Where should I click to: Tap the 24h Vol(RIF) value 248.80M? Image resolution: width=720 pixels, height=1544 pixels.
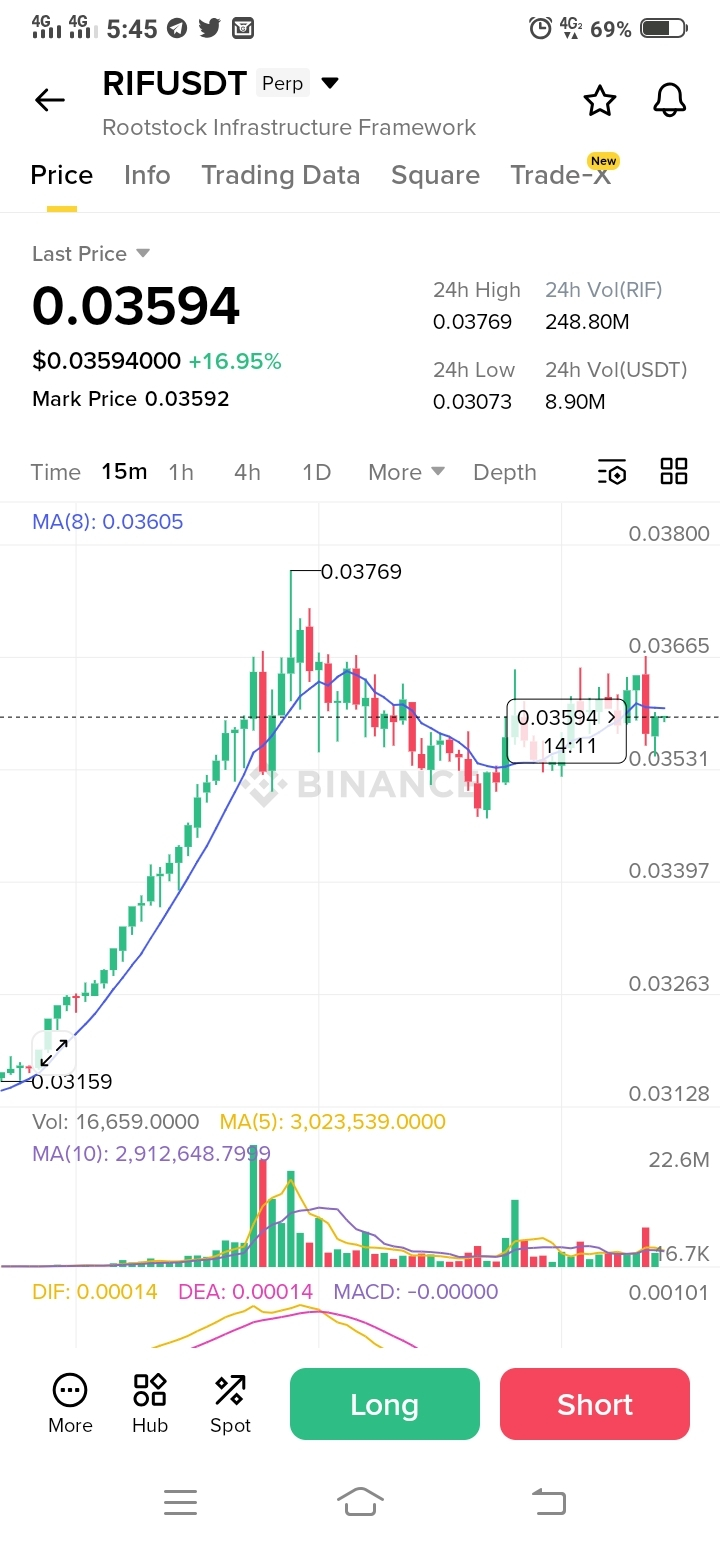587,322
